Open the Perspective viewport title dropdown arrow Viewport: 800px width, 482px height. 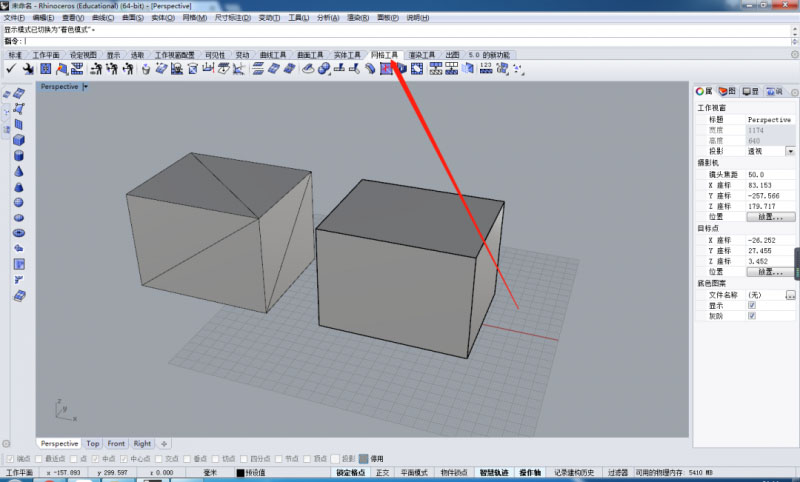click(x=86, y=87)
